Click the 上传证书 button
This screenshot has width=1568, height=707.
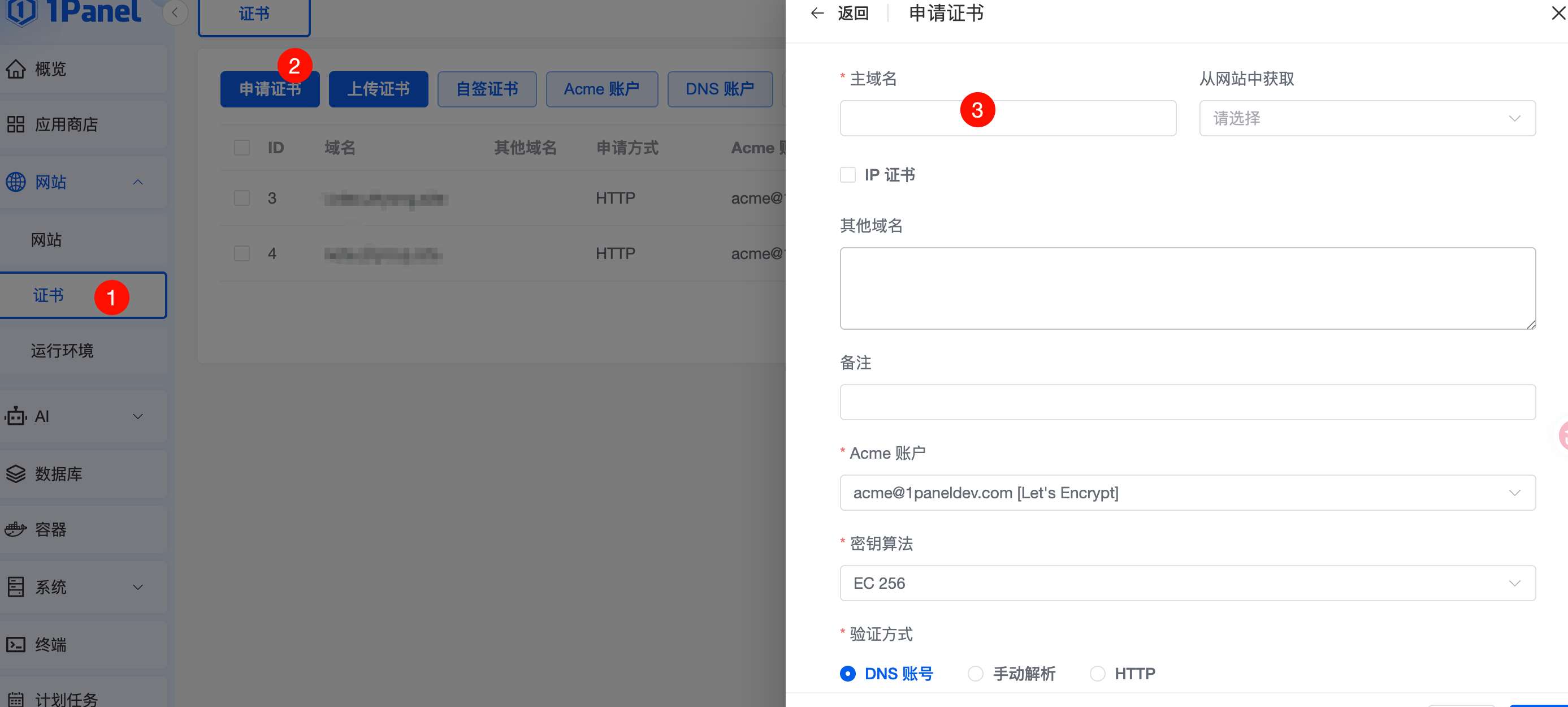click(378, 89)
